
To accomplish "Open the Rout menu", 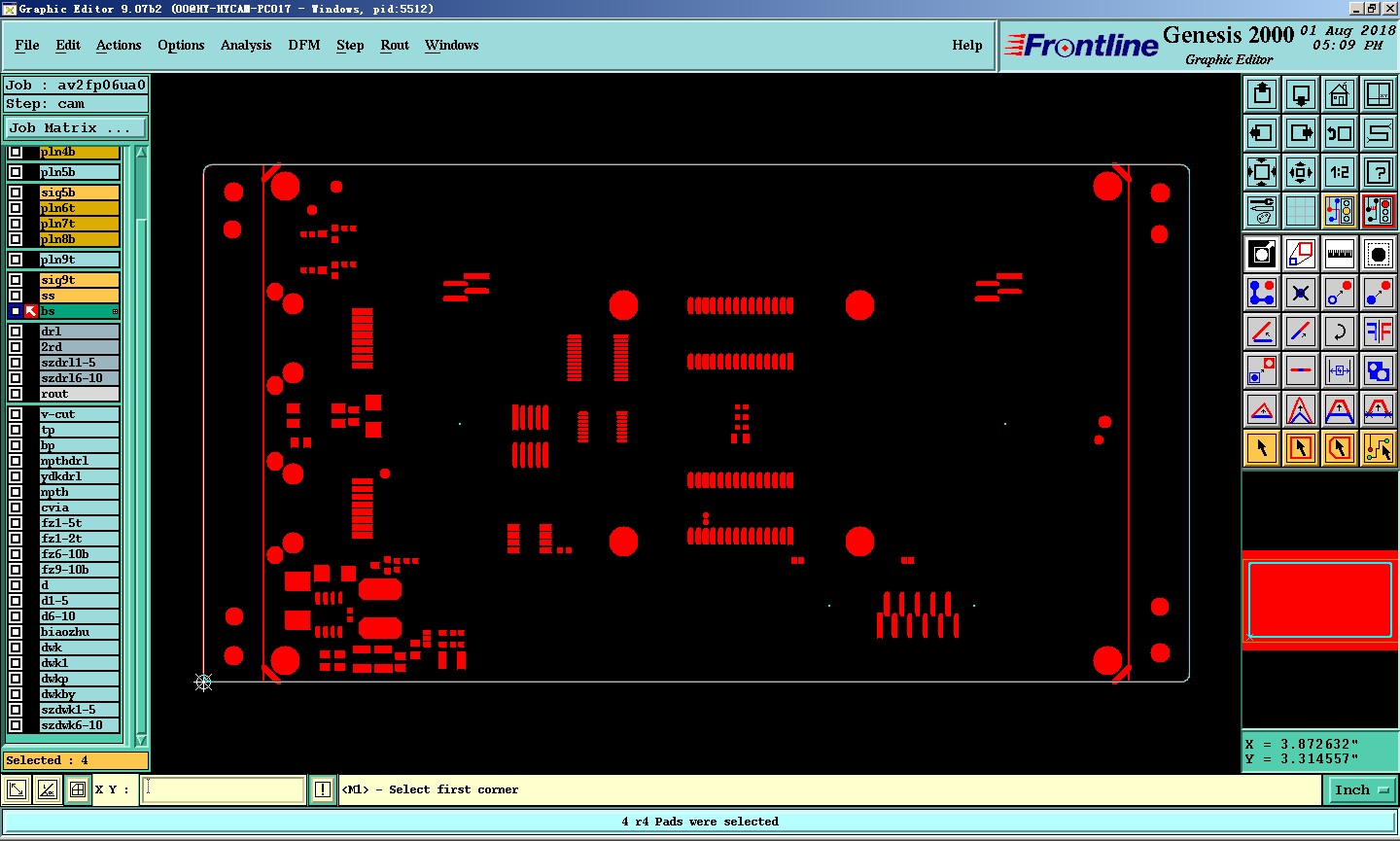I will (x=395, y=45).
